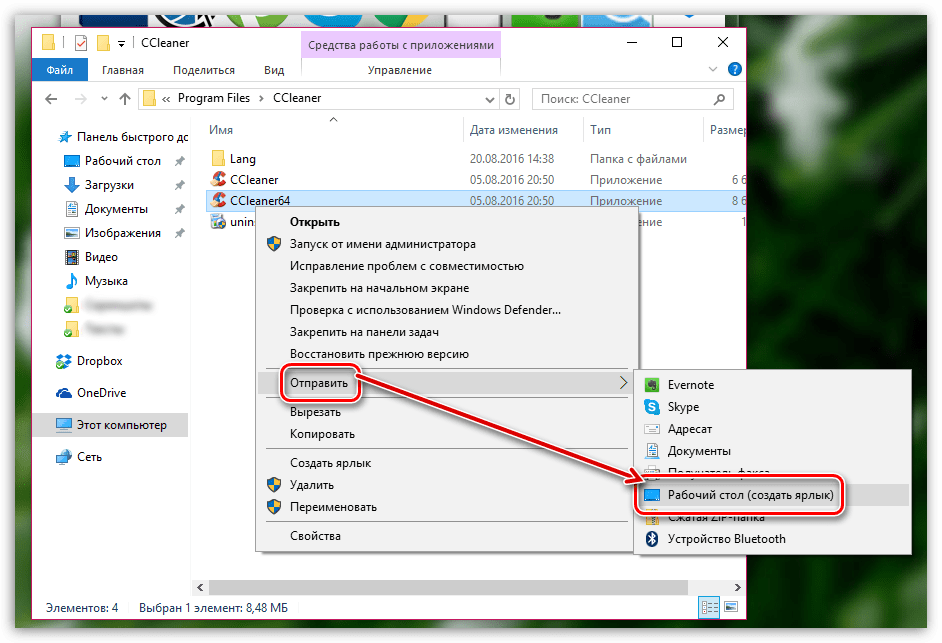Unpin Загрузки pin icon
Viewport: 942px width, 643px height.
[179, 185]
